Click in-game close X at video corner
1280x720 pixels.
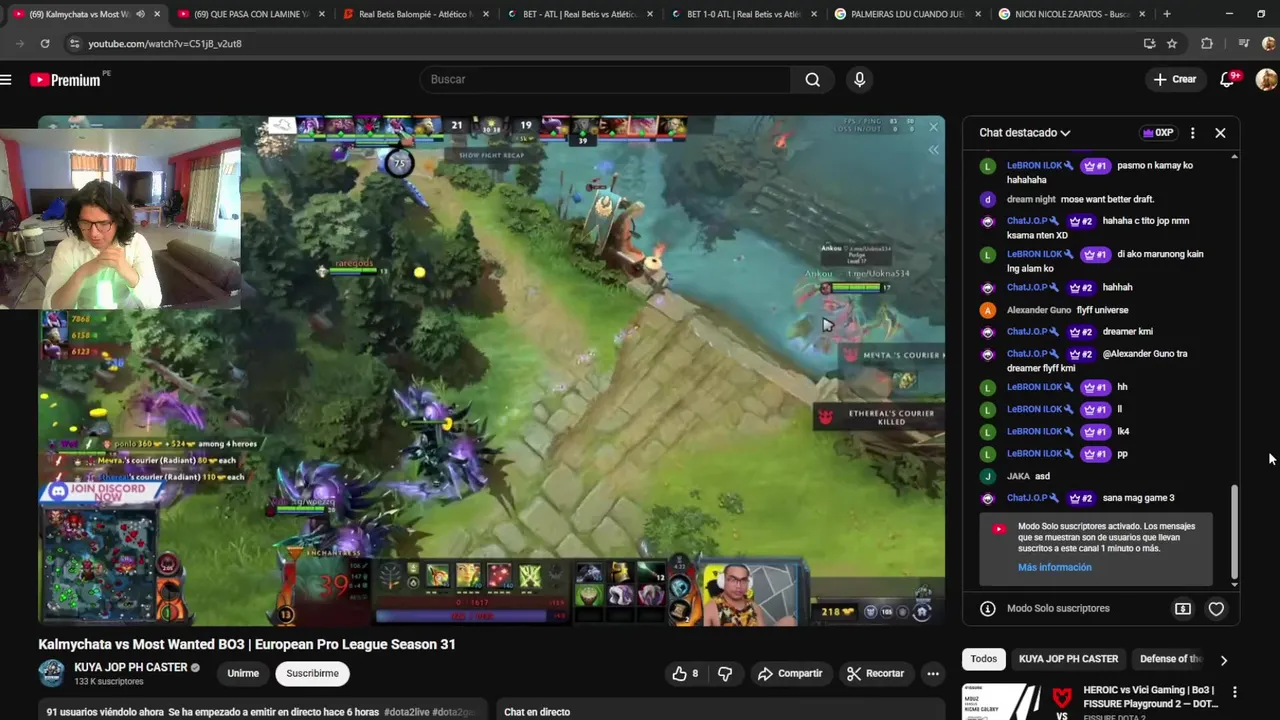pos(934,127)
